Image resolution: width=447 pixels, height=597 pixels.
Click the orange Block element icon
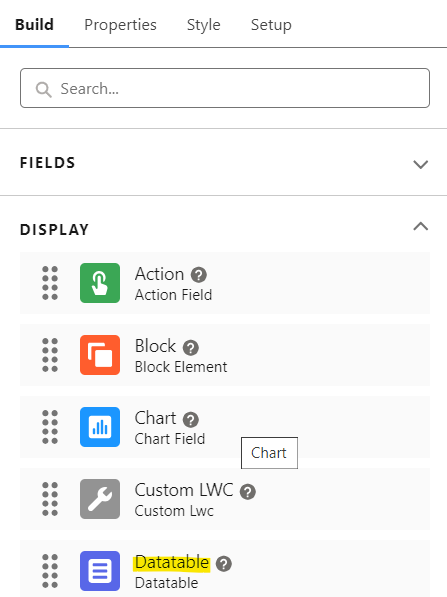100,355
